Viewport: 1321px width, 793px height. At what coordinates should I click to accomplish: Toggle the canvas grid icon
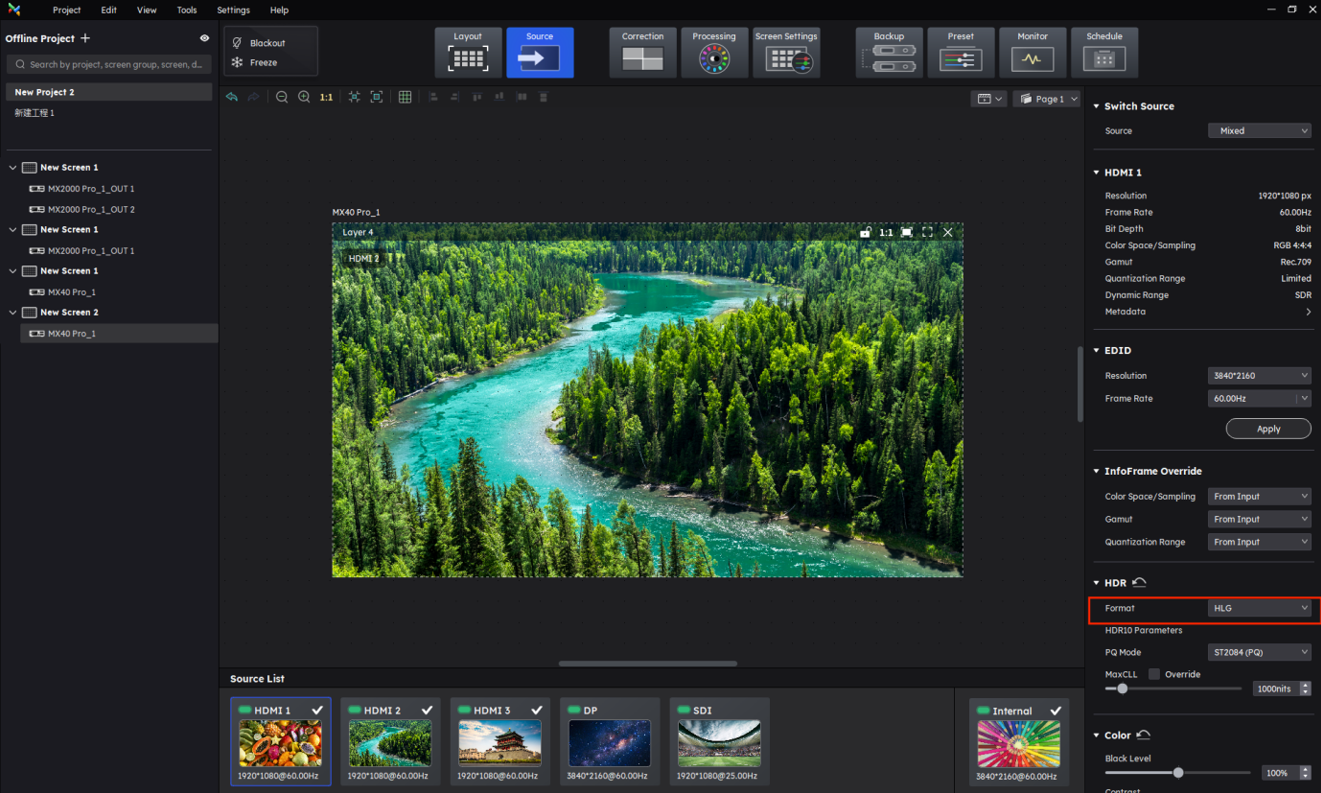(405, 97)
